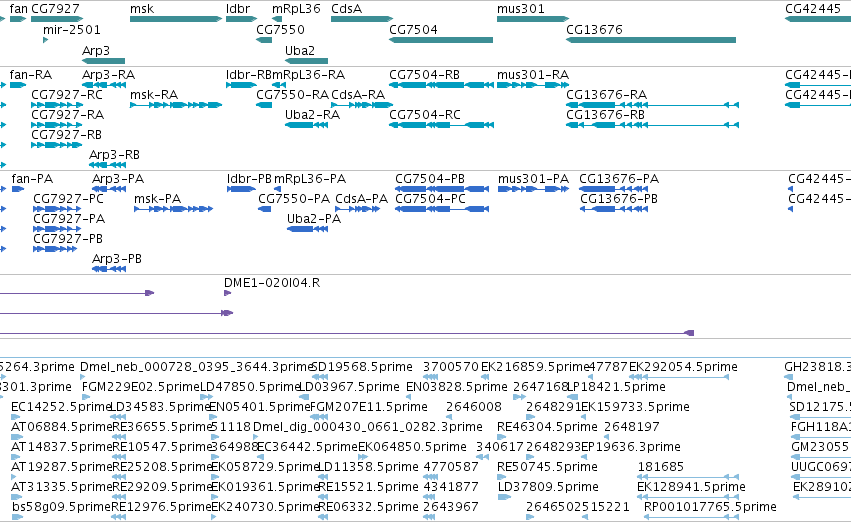Image resolution: width=851 pixels, height=522 pixels.
Task: Open the mus301 gene label
Action: tap(520, 9)
